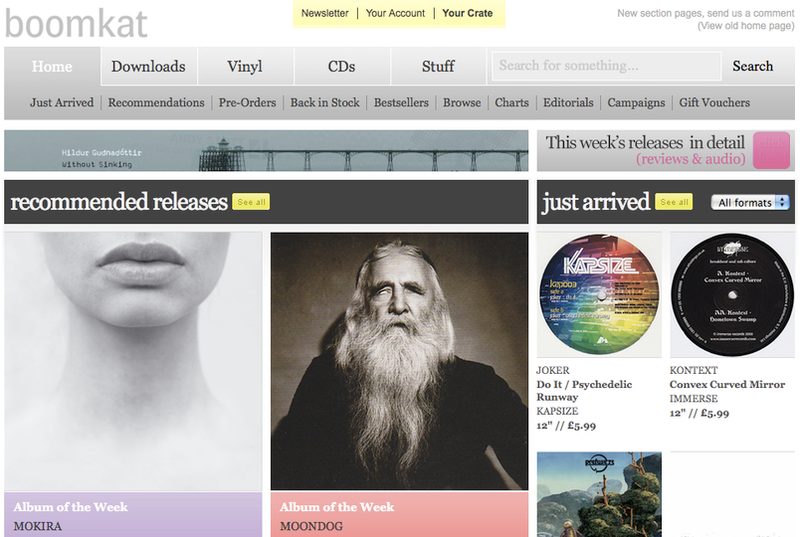
Task: Open the Browse section
Action: [x=462, y=103]
